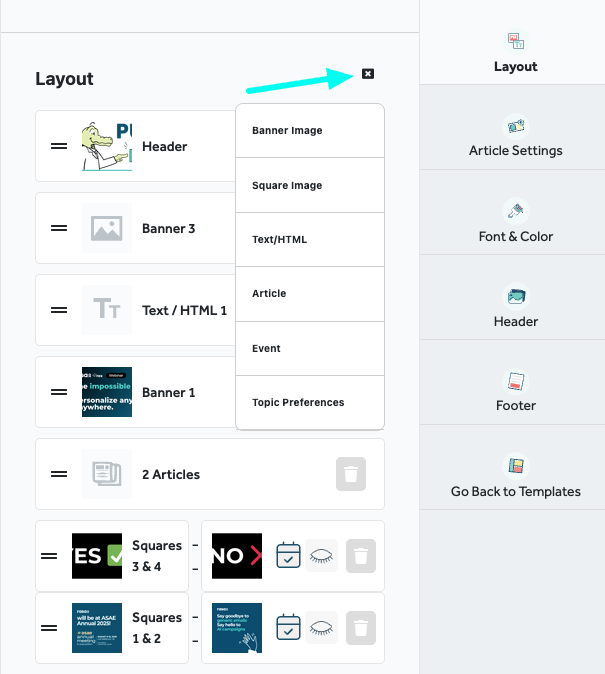Screen dimensions: 605x674
Task: Open the Article Settings tab
Action: [x=515, y=138]
